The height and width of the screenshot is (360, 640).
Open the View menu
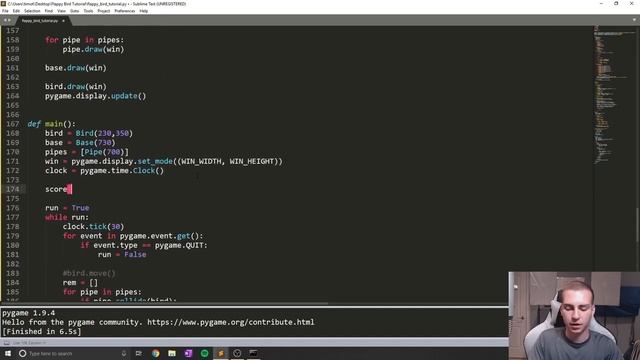pos(61,11)
